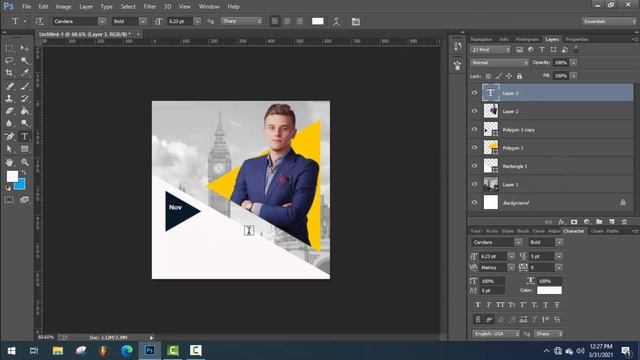640x360 pixels.
Task: Click the Create Warped Text icon
Action: (336, 22)
